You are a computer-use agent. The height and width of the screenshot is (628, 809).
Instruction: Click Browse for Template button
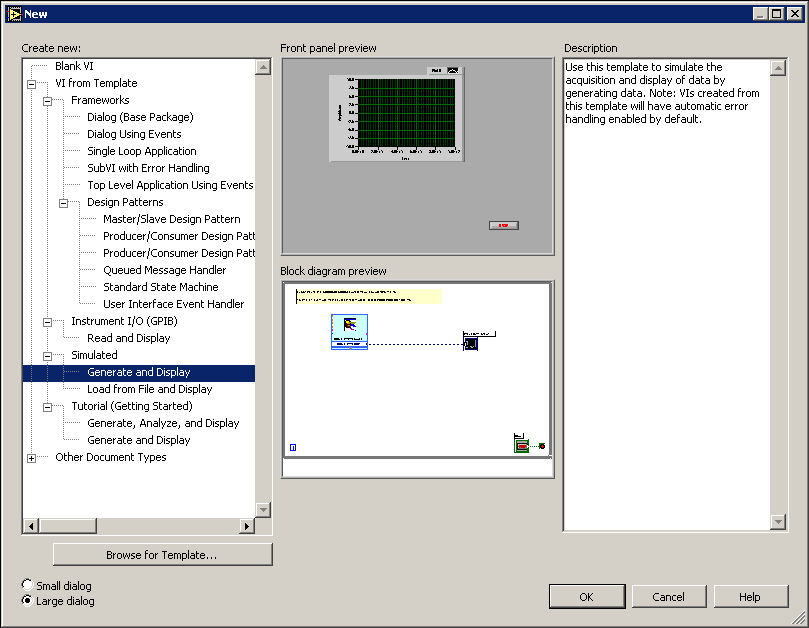[x=162, y=554]
